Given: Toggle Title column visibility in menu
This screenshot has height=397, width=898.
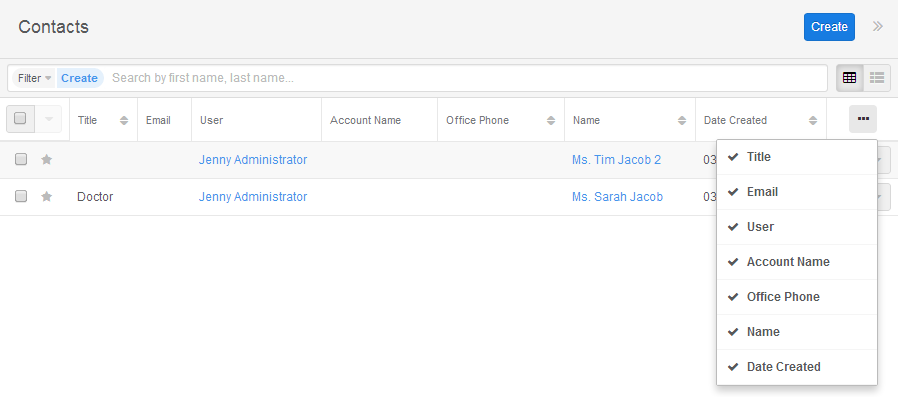Looking at the screenshot, I should 797,157.
